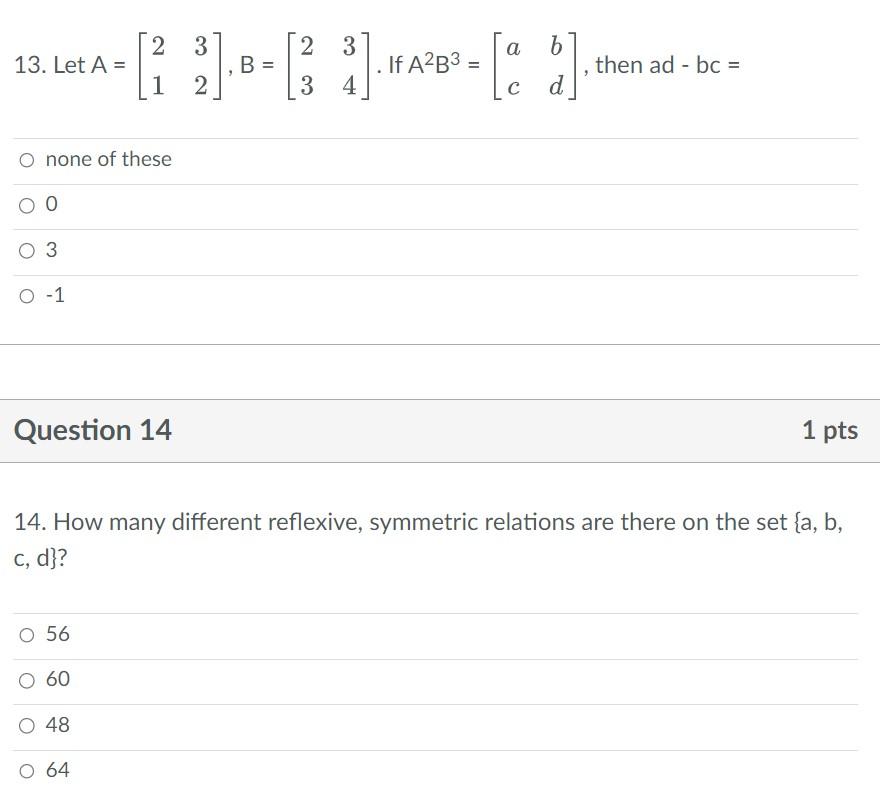Select answer choice '48'
The image size is (880, 804).
pos(26,724)
